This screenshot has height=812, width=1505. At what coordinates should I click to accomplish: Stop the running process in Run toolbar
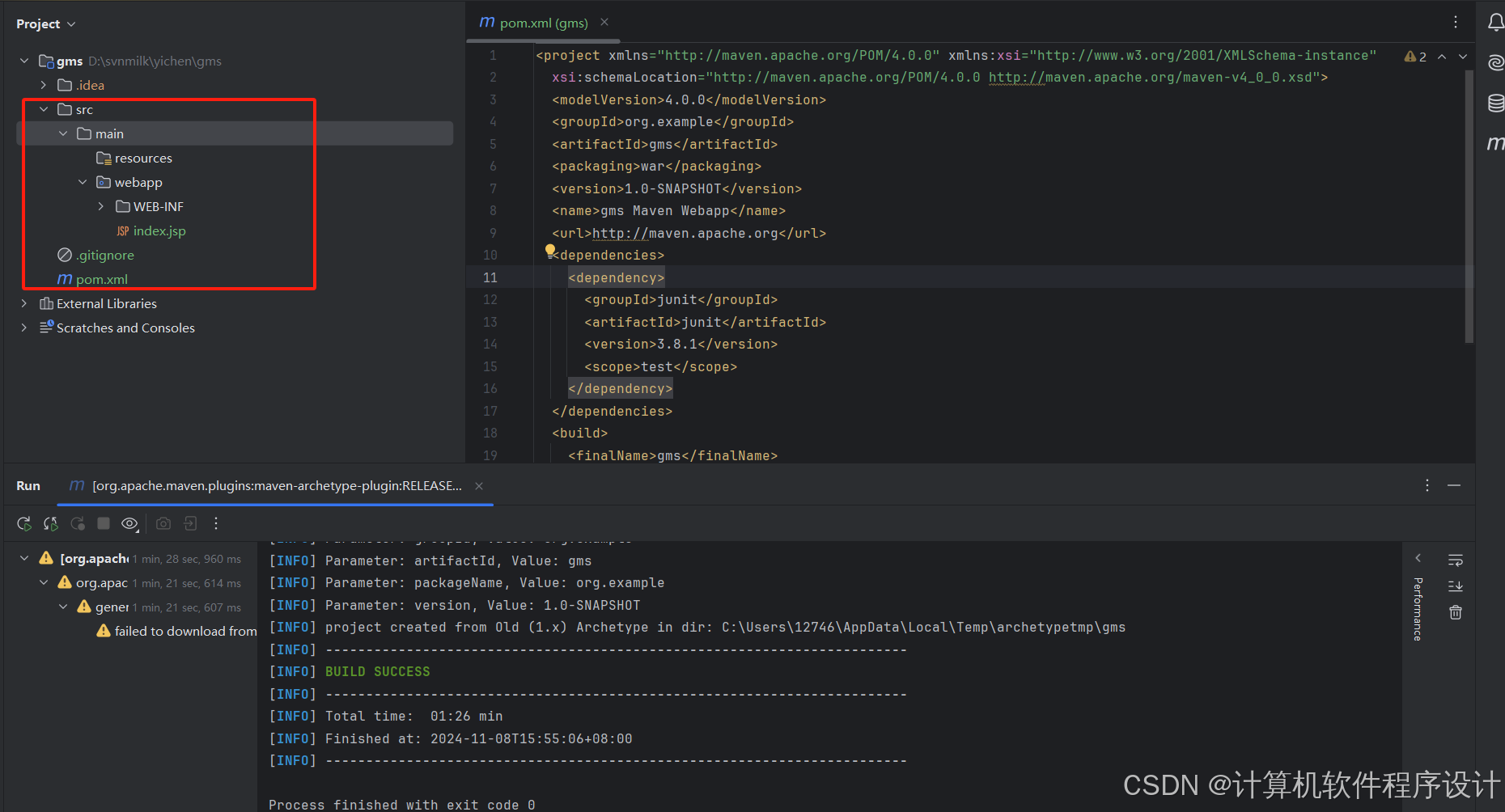[104, 524]
